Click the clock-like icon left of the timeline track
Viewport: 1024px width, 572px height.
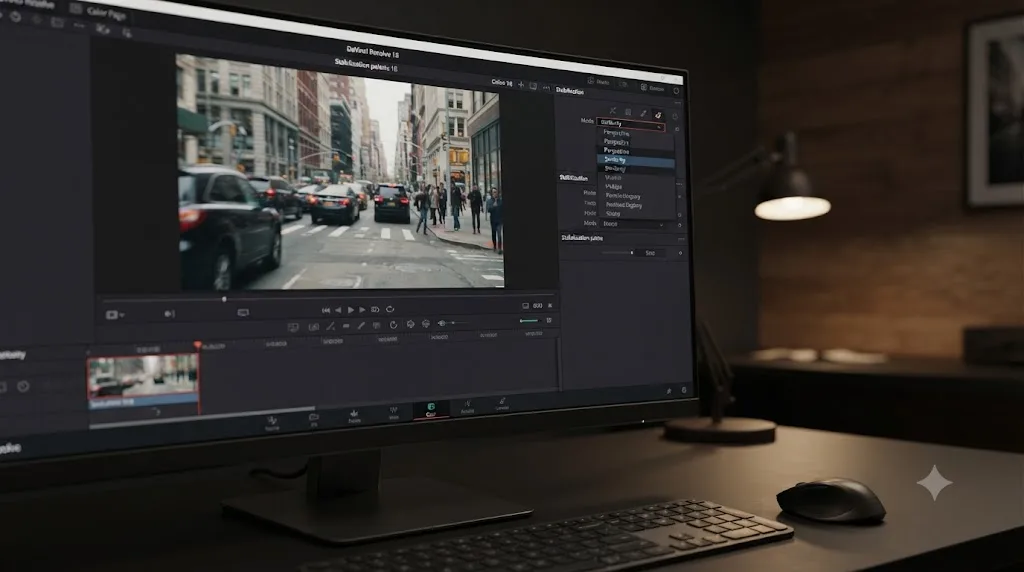coord(23,386)
